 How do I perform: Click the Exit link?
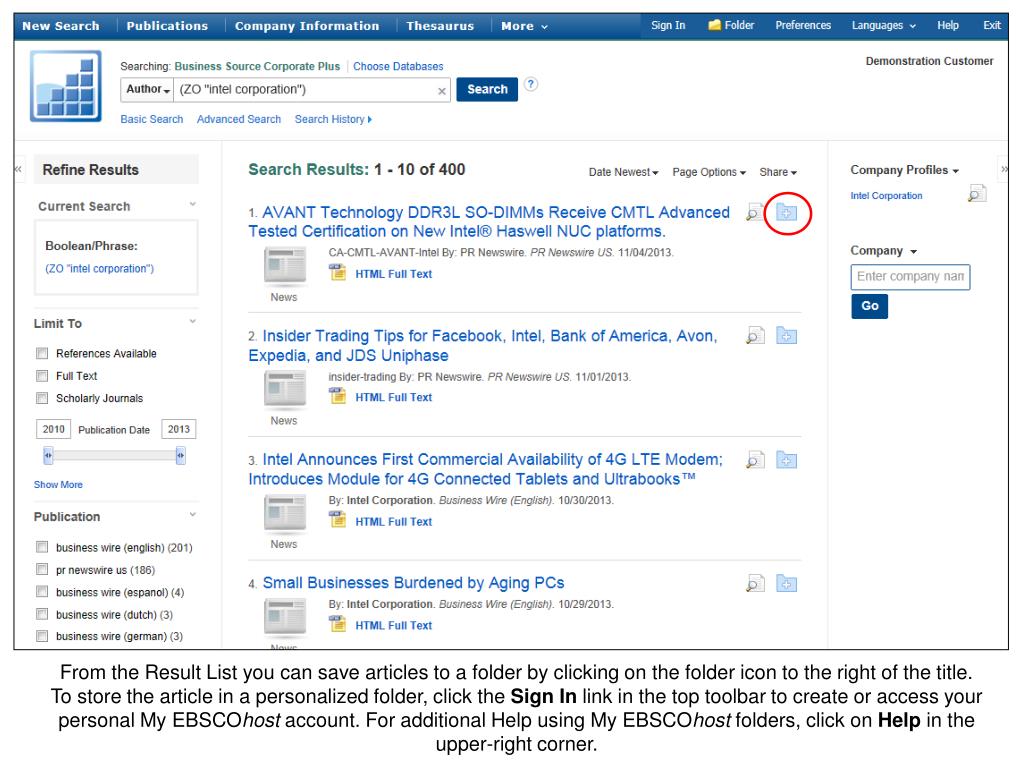point(991,25)
